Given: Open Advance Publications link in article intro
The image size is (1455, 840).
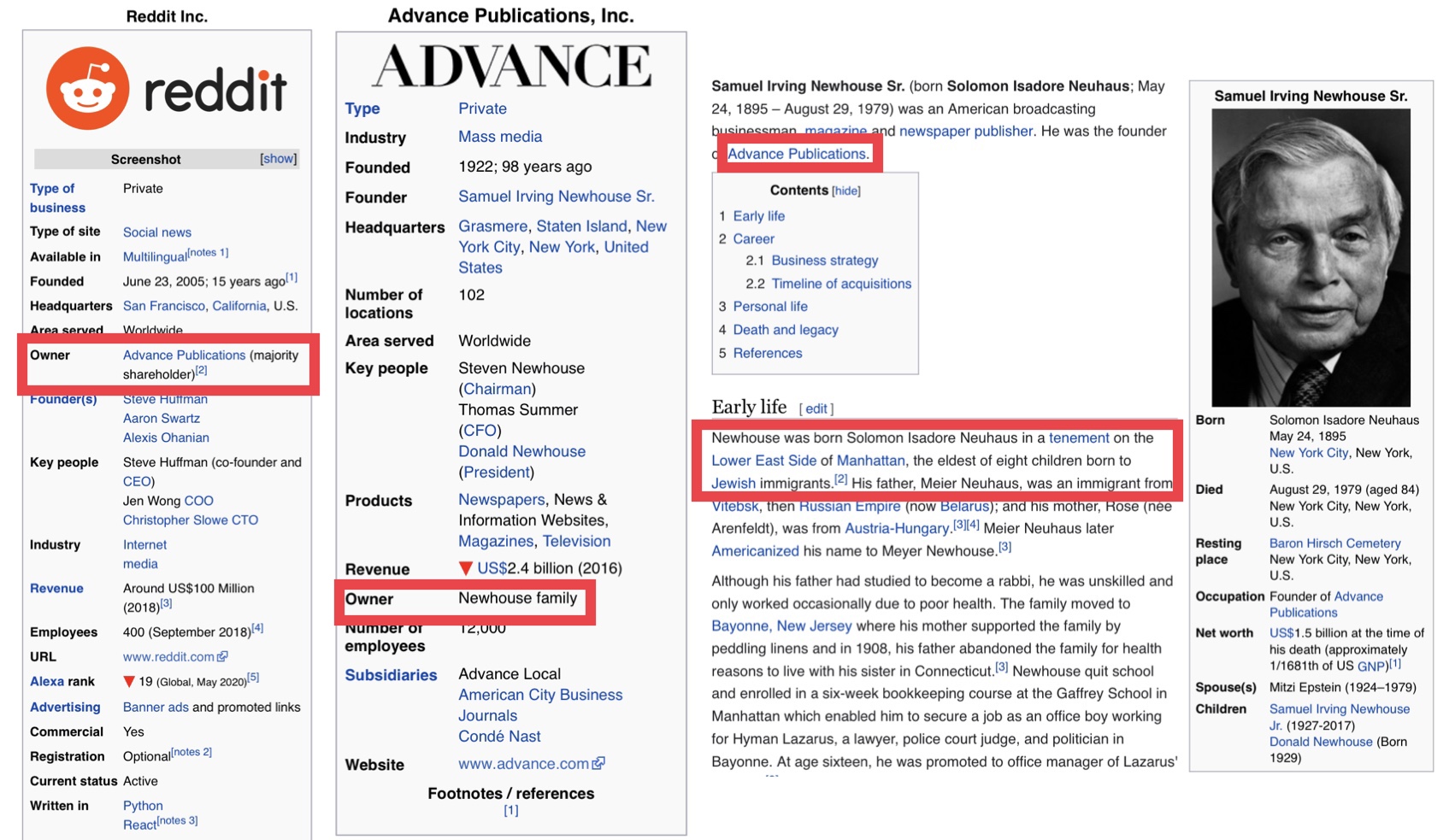Looking at the screenshot, I should click(x=798, y=154).
